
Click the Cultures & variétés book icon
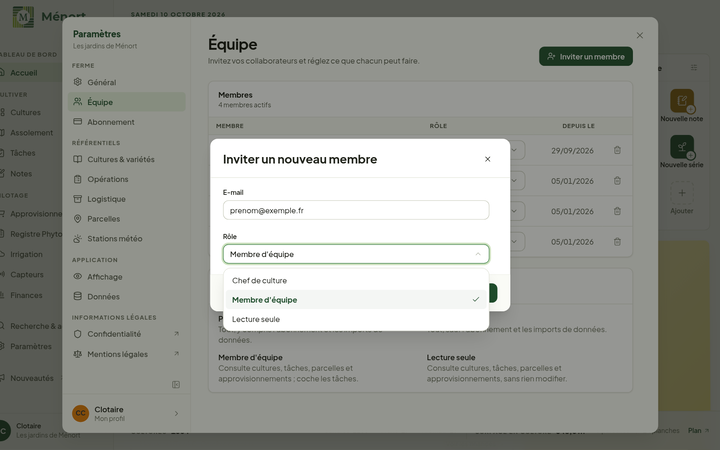pos(78,159)
